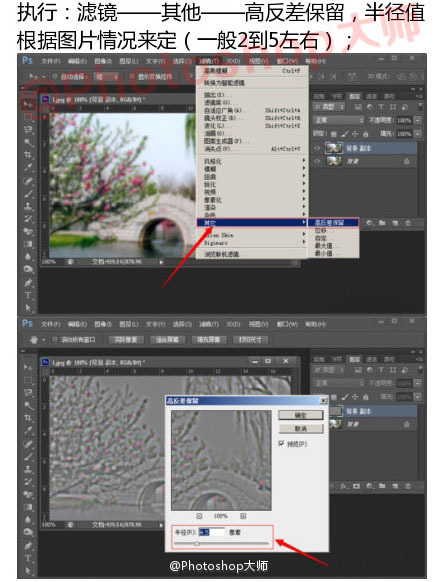Zoom out preview in High Pass dialog

point(199,516)
